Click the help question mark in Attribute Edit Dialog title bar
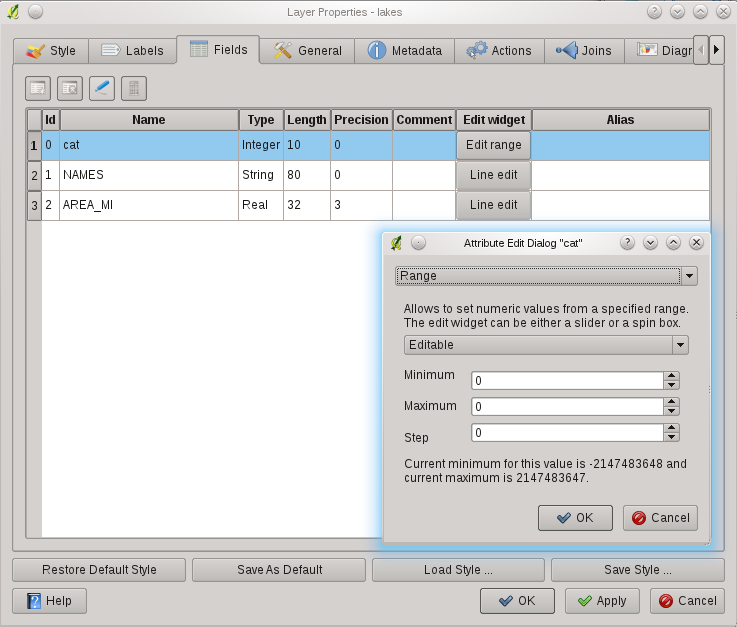 click(627, 243)
